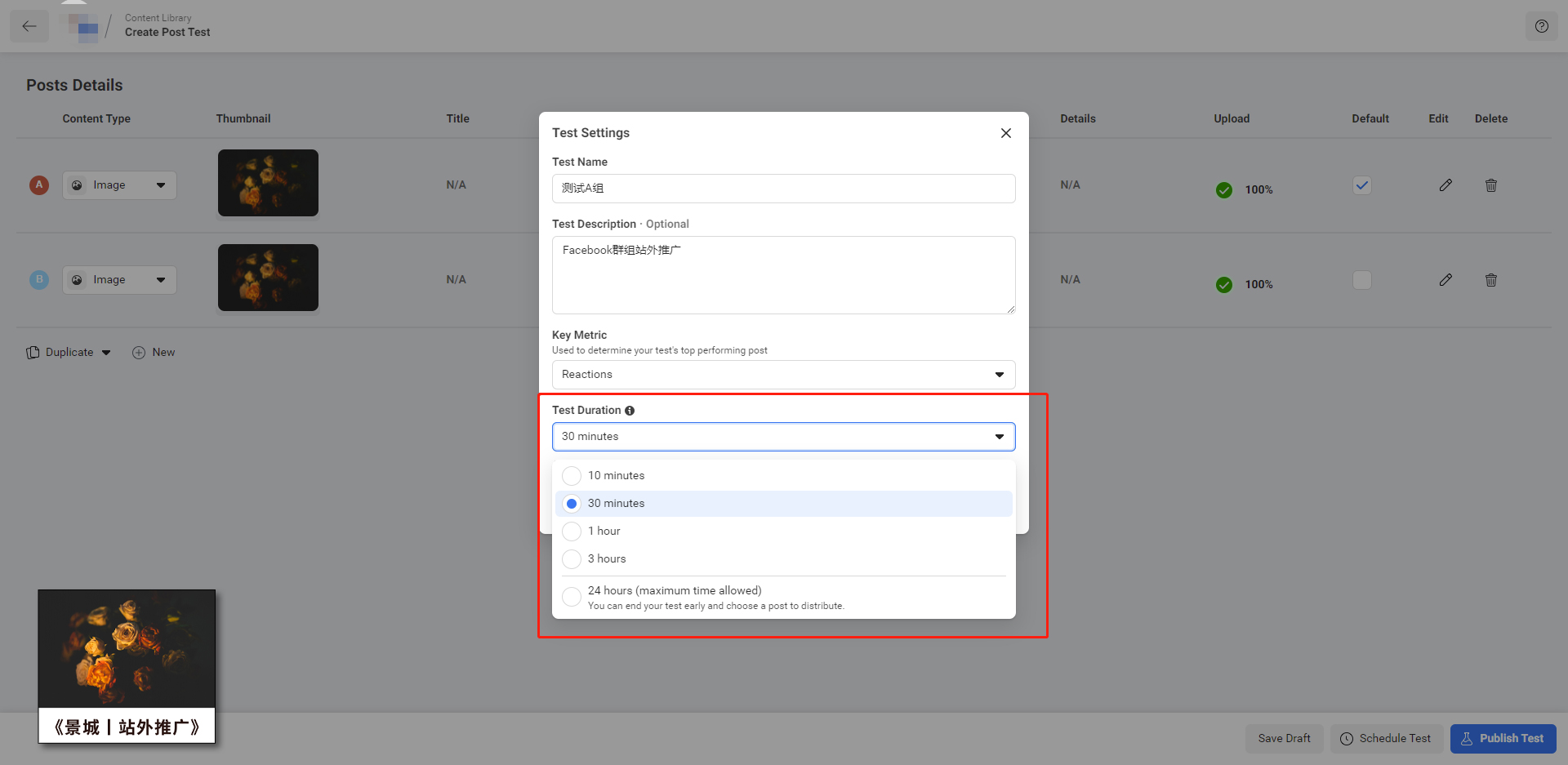Choose 24 hours maximum duration
Screen dimensions: 1568x765
pyautogui.click(x=572, y=597)
